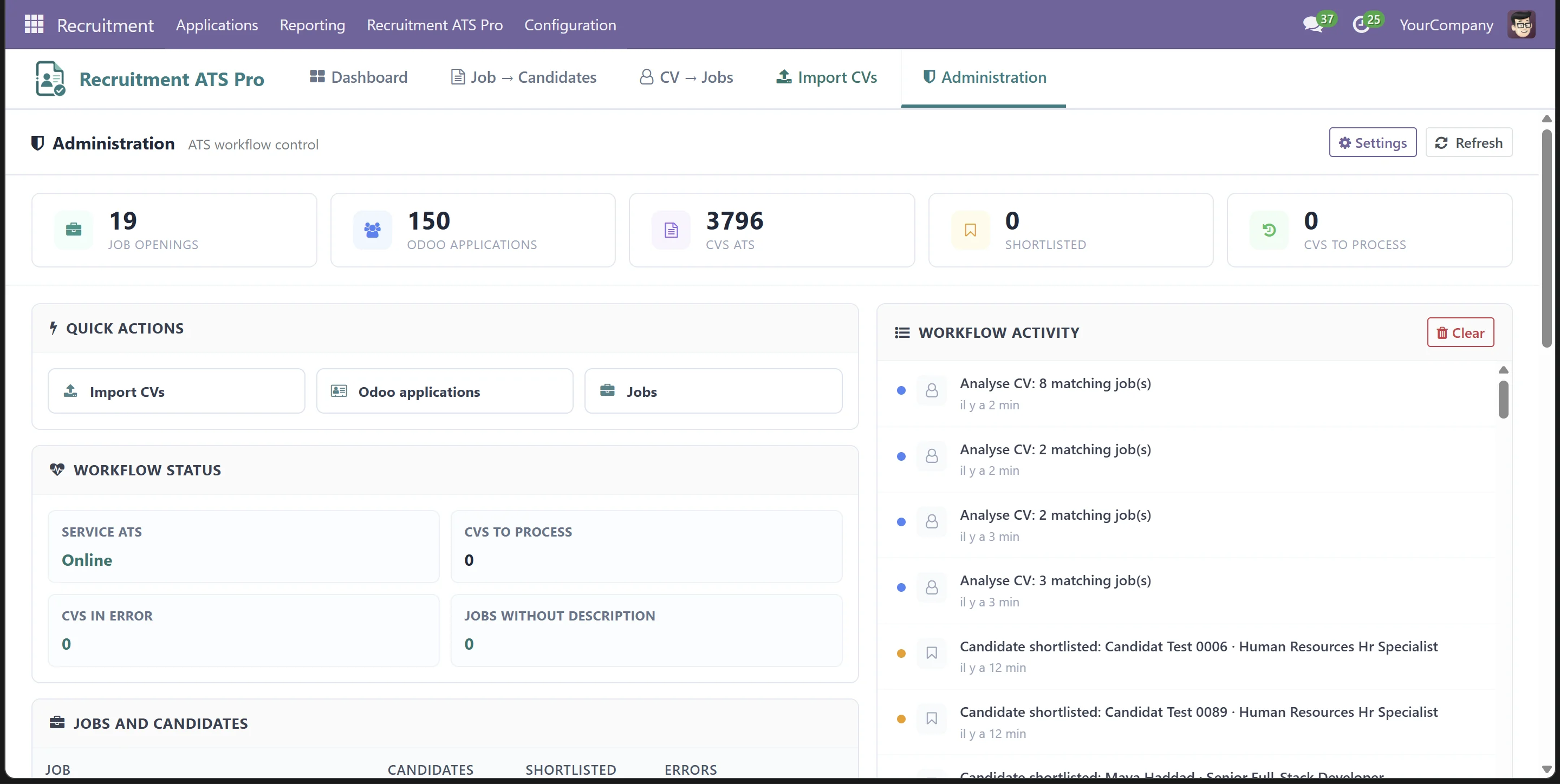Image resolution: width=1560 pixels, height=784 pixels.
Task: Open the apps grid menu icon
Action: tap(34, 24)
